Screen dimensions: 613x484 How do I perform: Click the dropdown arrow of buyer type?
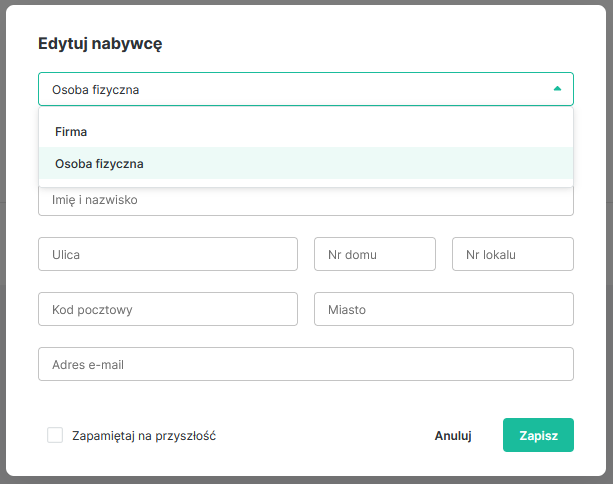557,89
